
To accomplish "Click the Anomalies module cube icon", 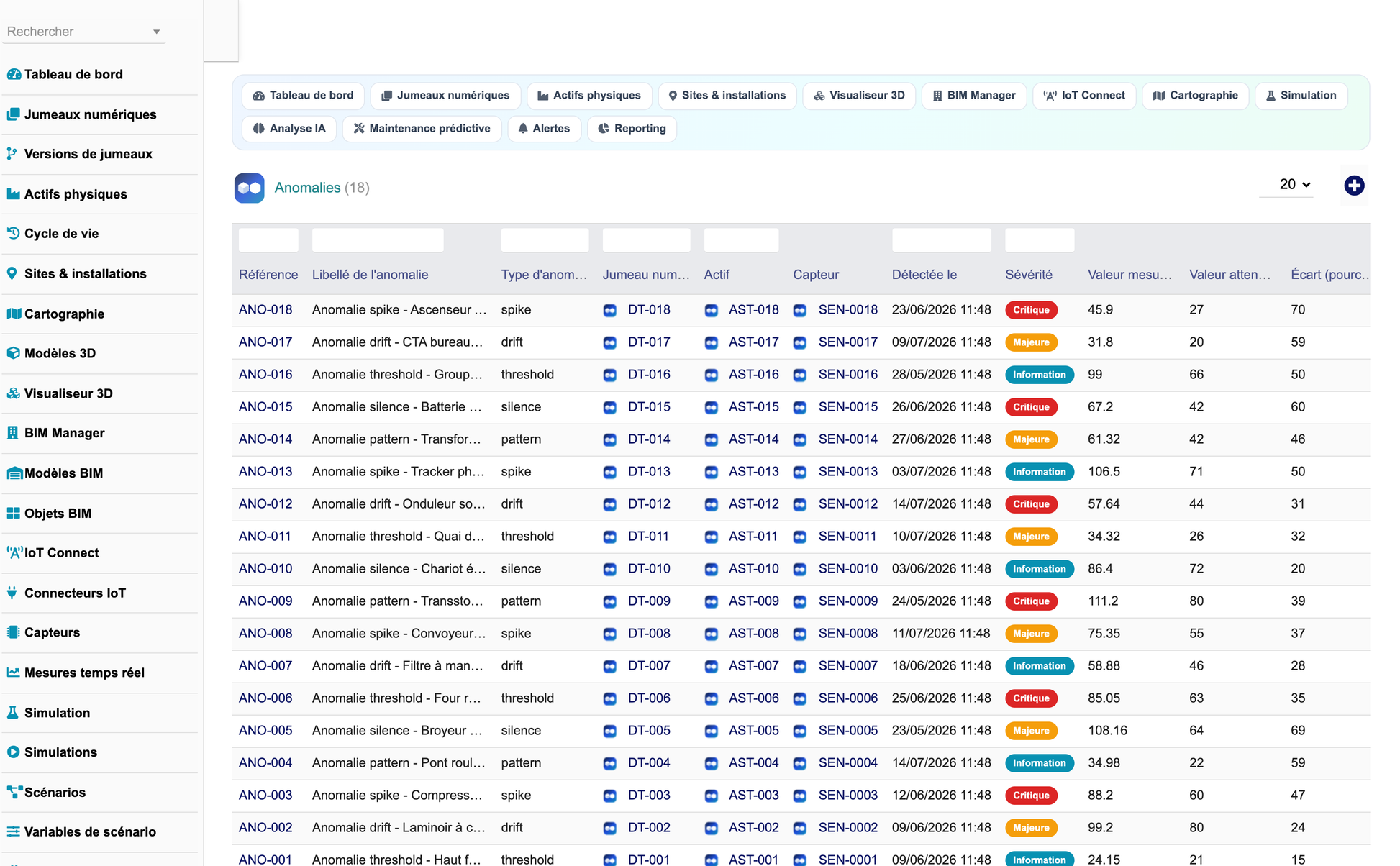I will tap(250, 188).
